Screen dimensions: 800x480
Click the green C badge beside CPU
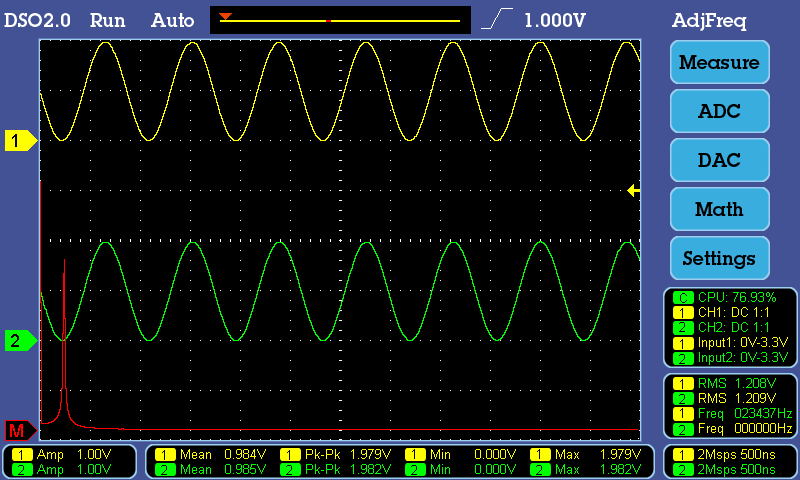(683, 297)
